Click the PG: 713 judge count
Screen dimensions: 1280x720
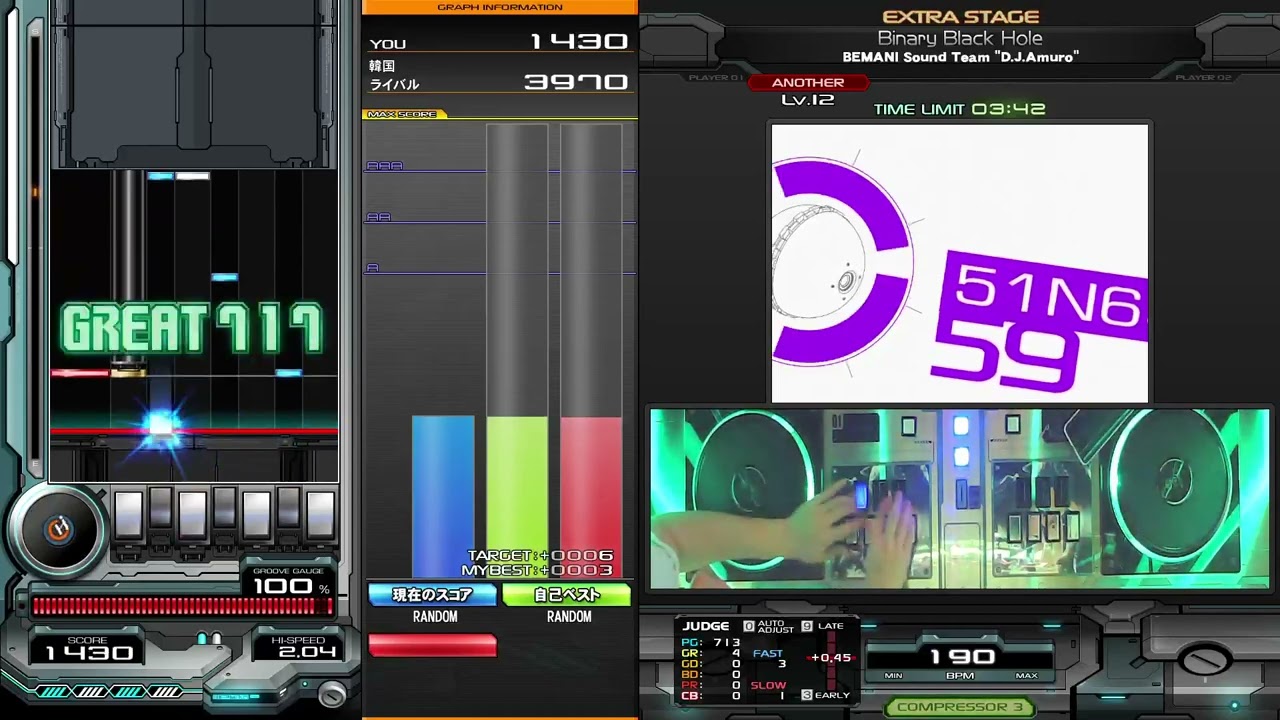coord(711,643)
